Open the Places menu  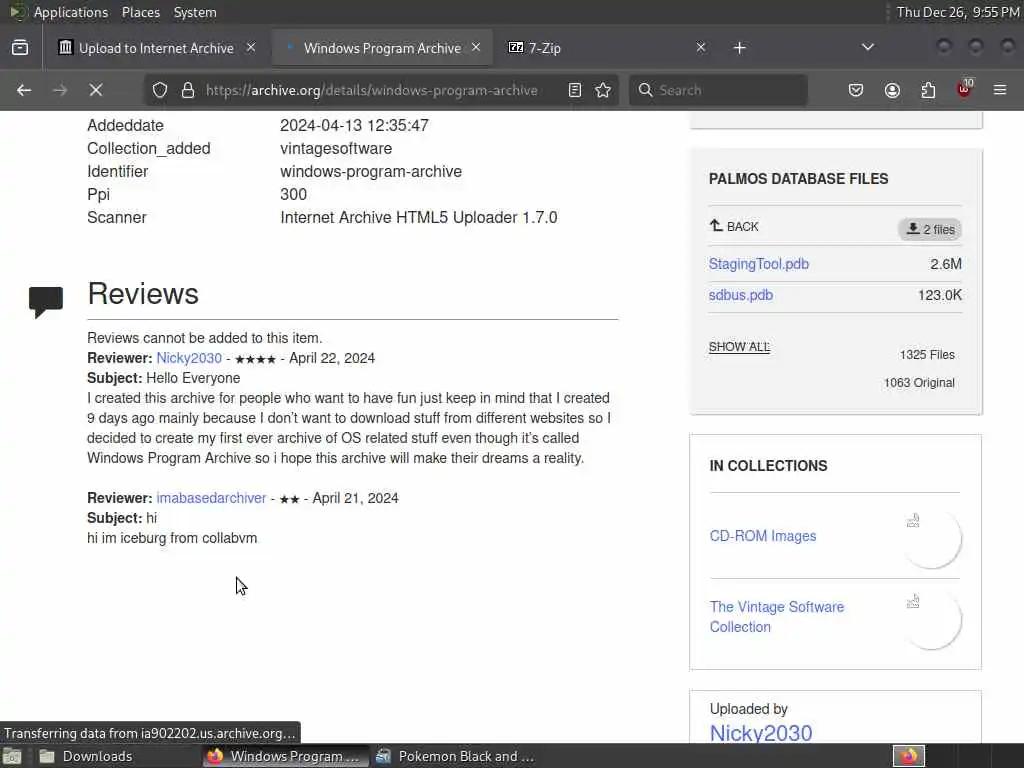pos(140,12)
